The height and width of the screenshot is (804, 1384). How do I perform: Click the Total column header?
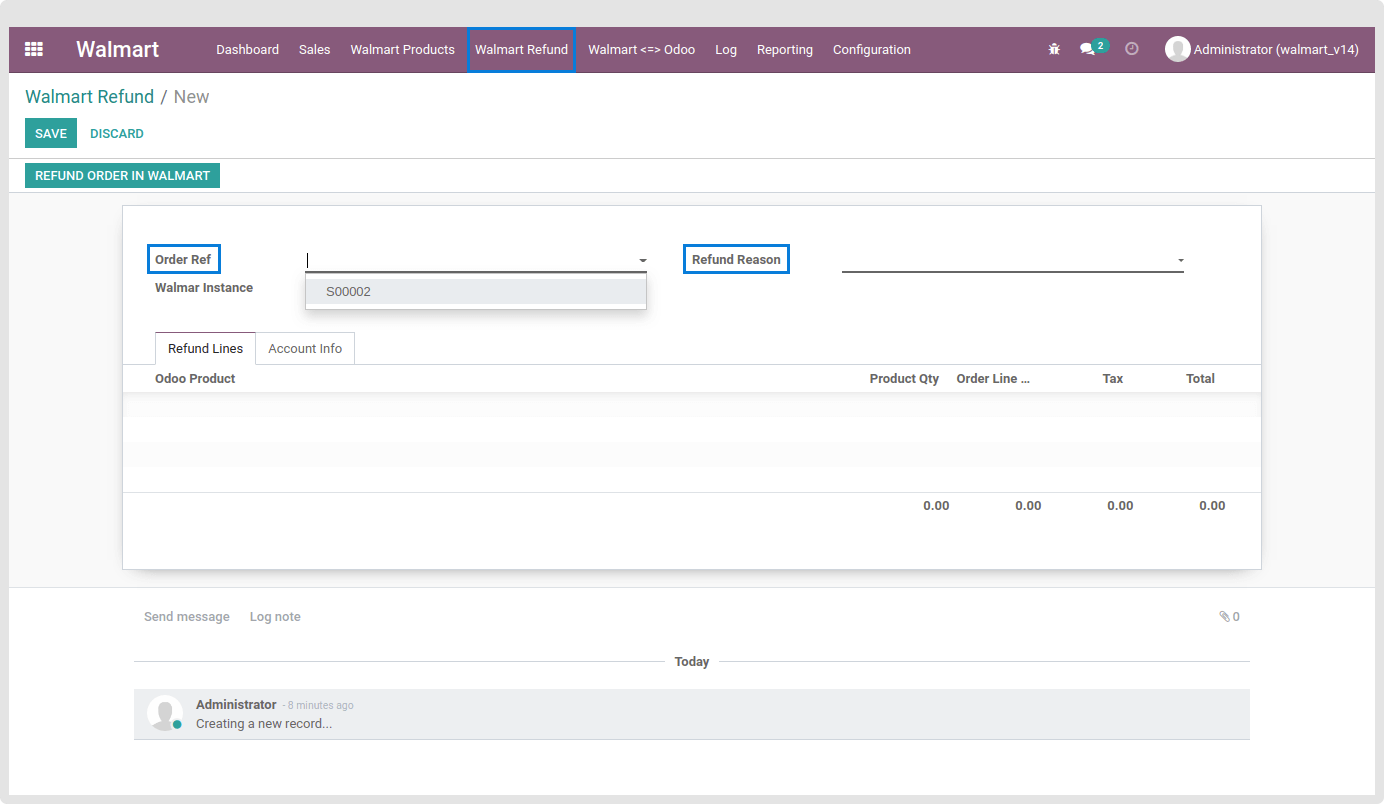pos(1200,379)
